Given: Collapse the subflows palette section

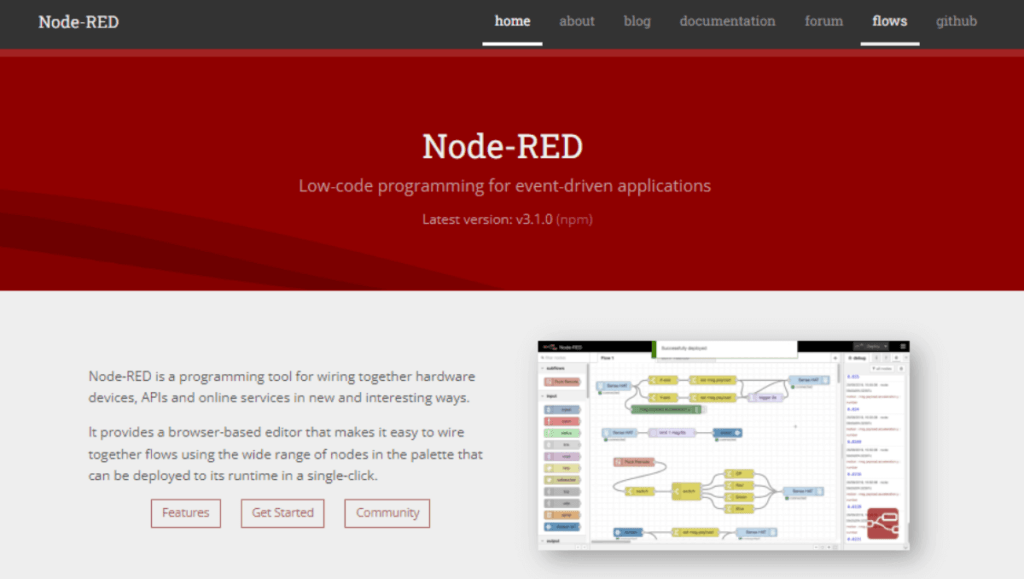Looking at the screenshot, I should [543, 368].
